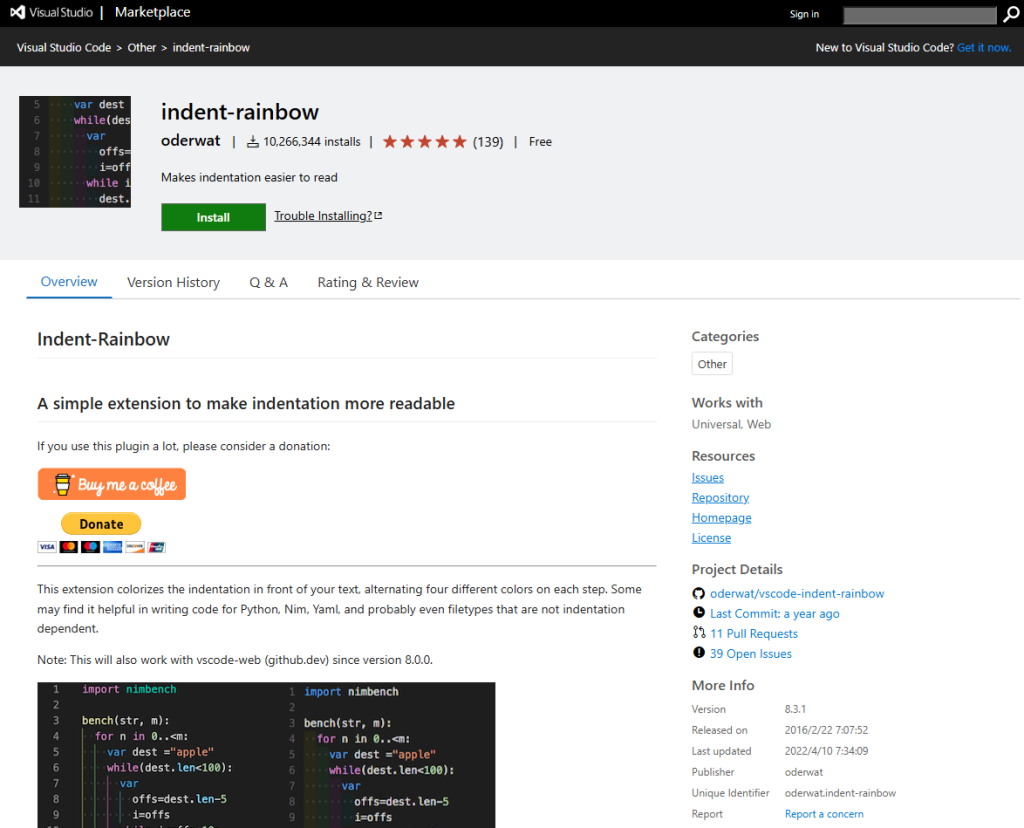Screen dimensions: 1024x828
Task: Open the Issues resource link
Action: pyautogui.click(x=708, y=478)
